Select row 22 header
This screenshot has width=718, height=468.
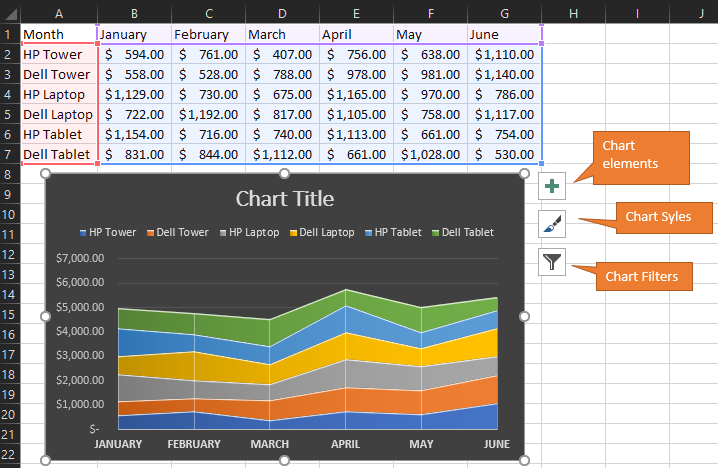pos(10,454)
